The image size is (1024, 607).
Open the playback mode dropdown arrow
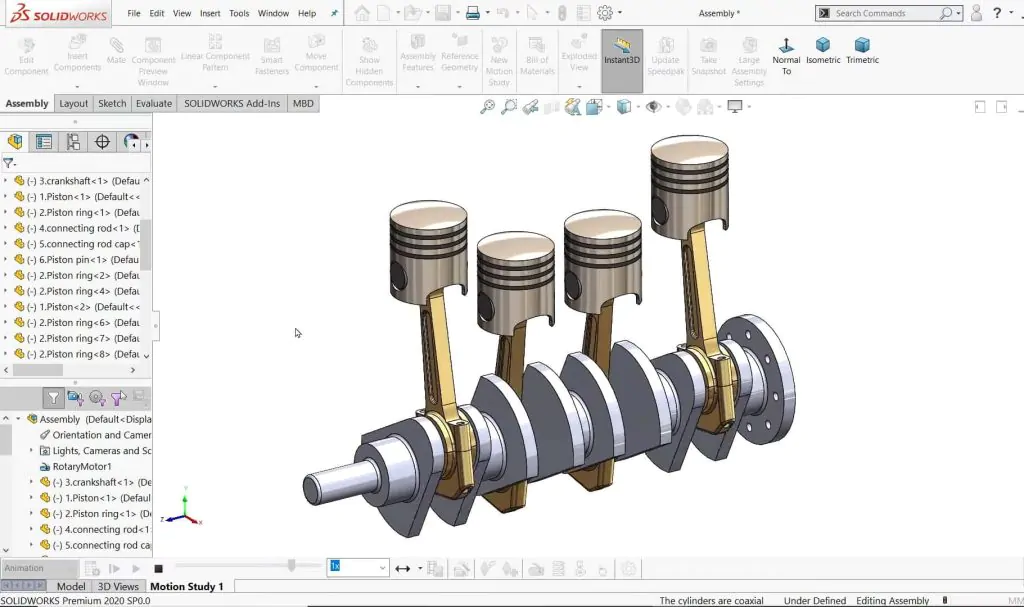tap(419, 569)
